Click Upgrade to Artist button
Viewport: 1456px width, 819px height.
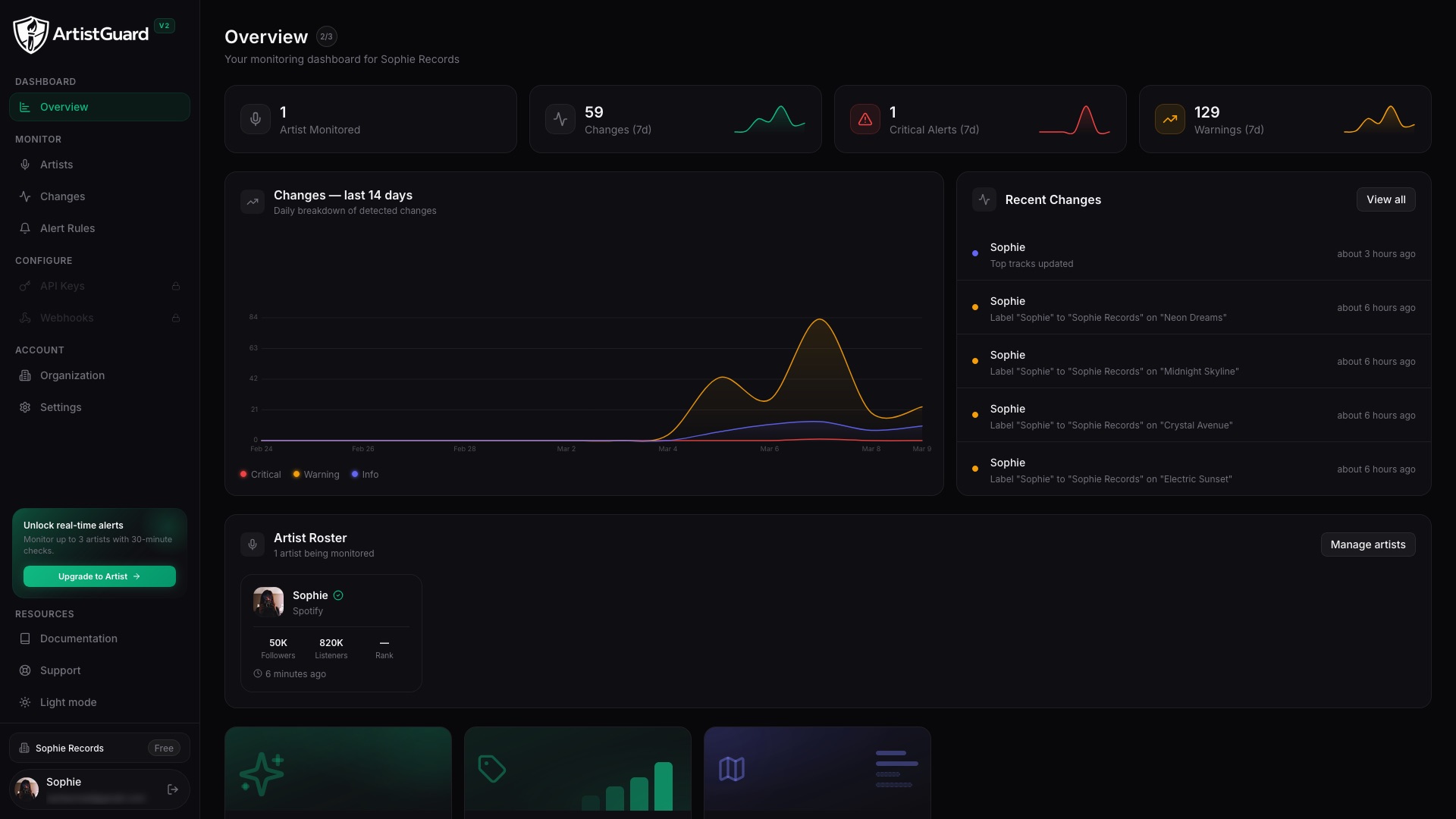click(99, 576)
